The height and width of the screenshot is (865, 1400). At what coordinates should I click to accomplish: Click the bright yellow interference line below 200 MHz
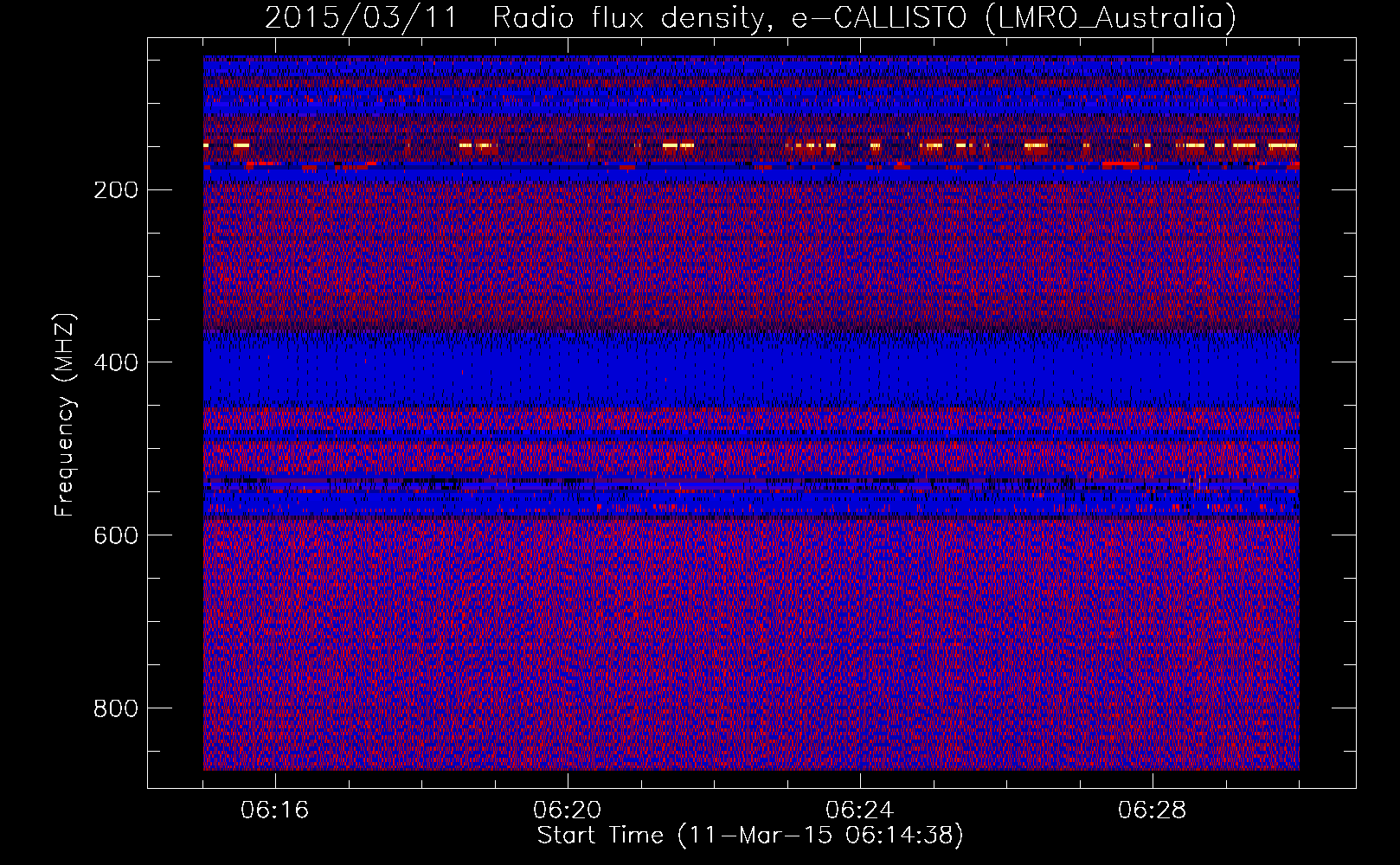(x=751, y=145)
